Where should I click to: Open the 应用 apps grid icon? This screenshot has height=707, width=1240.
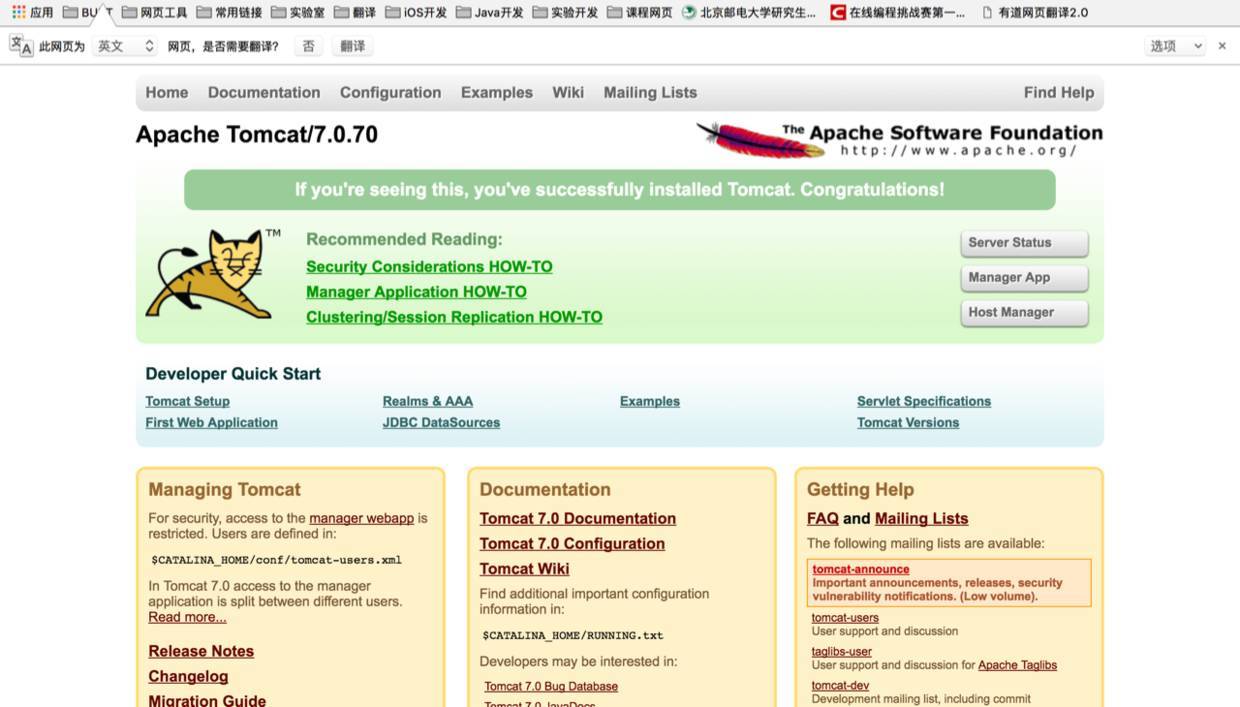32,13
